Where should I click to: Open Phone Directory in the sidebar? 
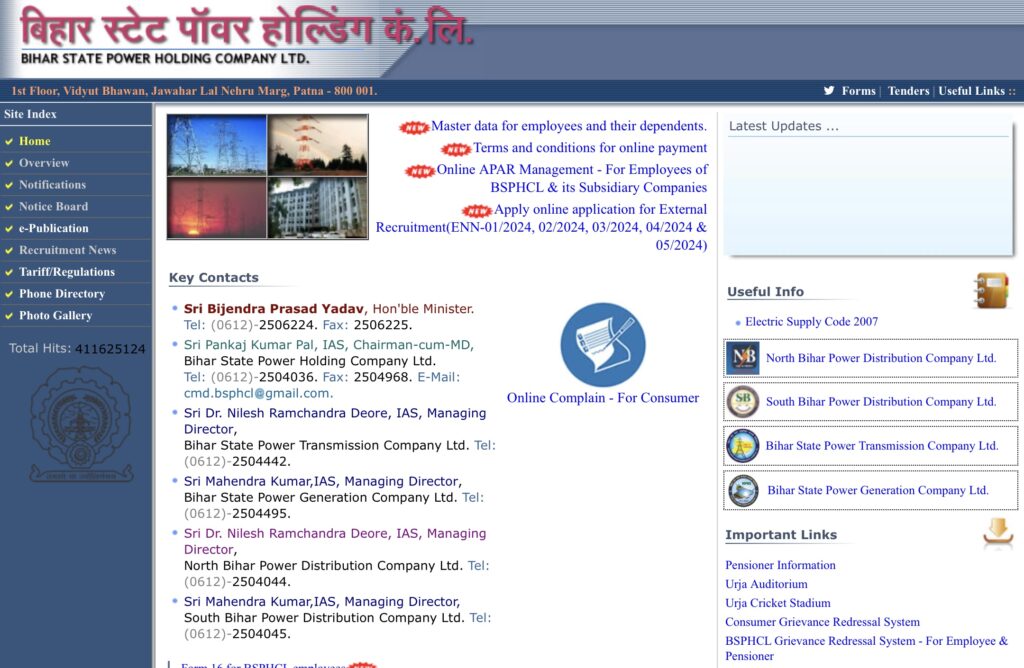(61, 294)
